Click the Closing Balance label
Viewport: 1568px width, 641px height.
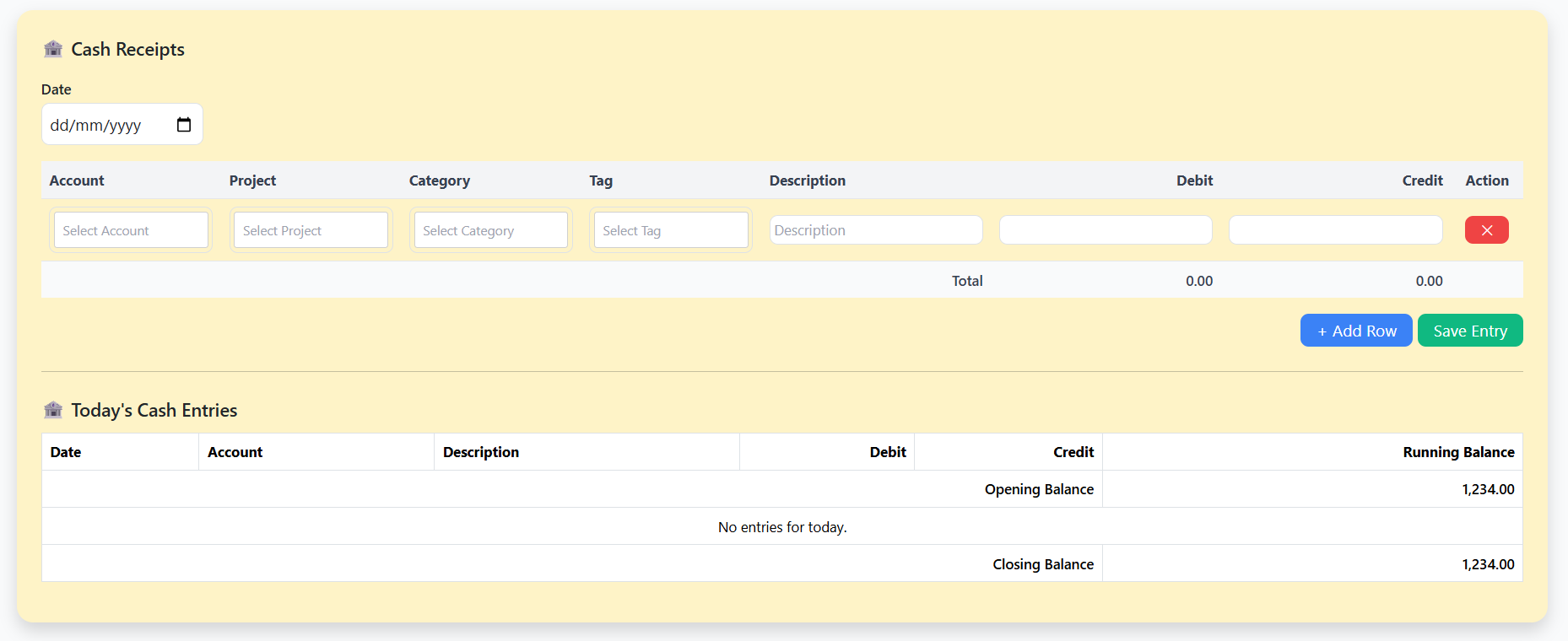coord(1043,564)
